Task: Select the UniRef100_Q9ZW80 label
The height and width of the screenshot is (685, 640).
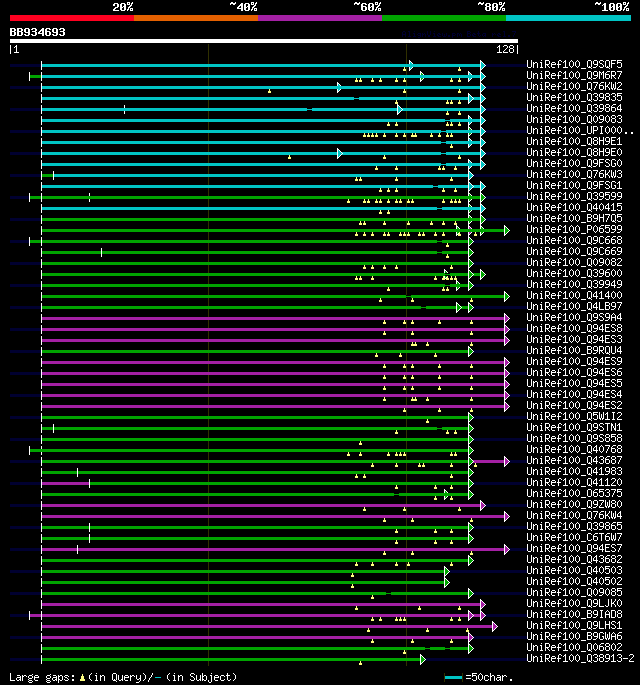Action: [574, 504]
